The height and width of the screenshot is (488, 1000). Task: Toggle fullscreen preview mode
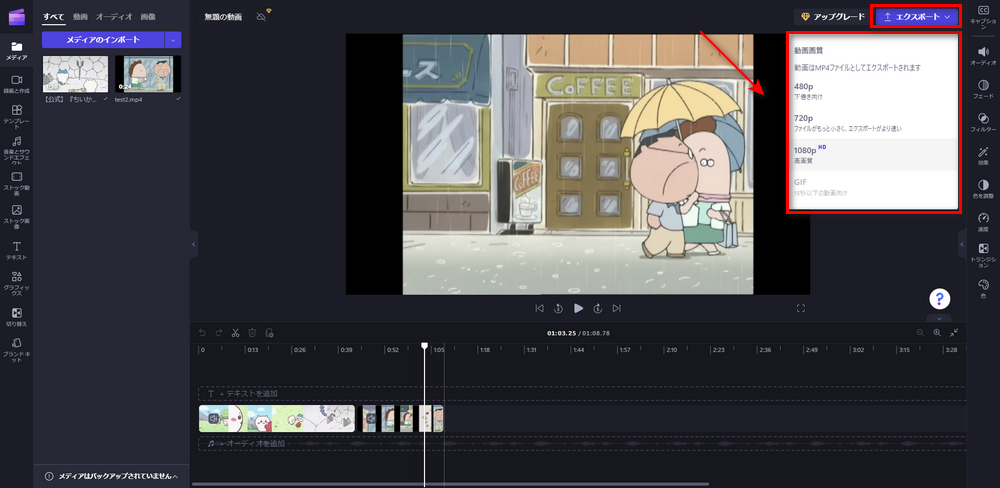pyautogui.click(x=801, y=309)
